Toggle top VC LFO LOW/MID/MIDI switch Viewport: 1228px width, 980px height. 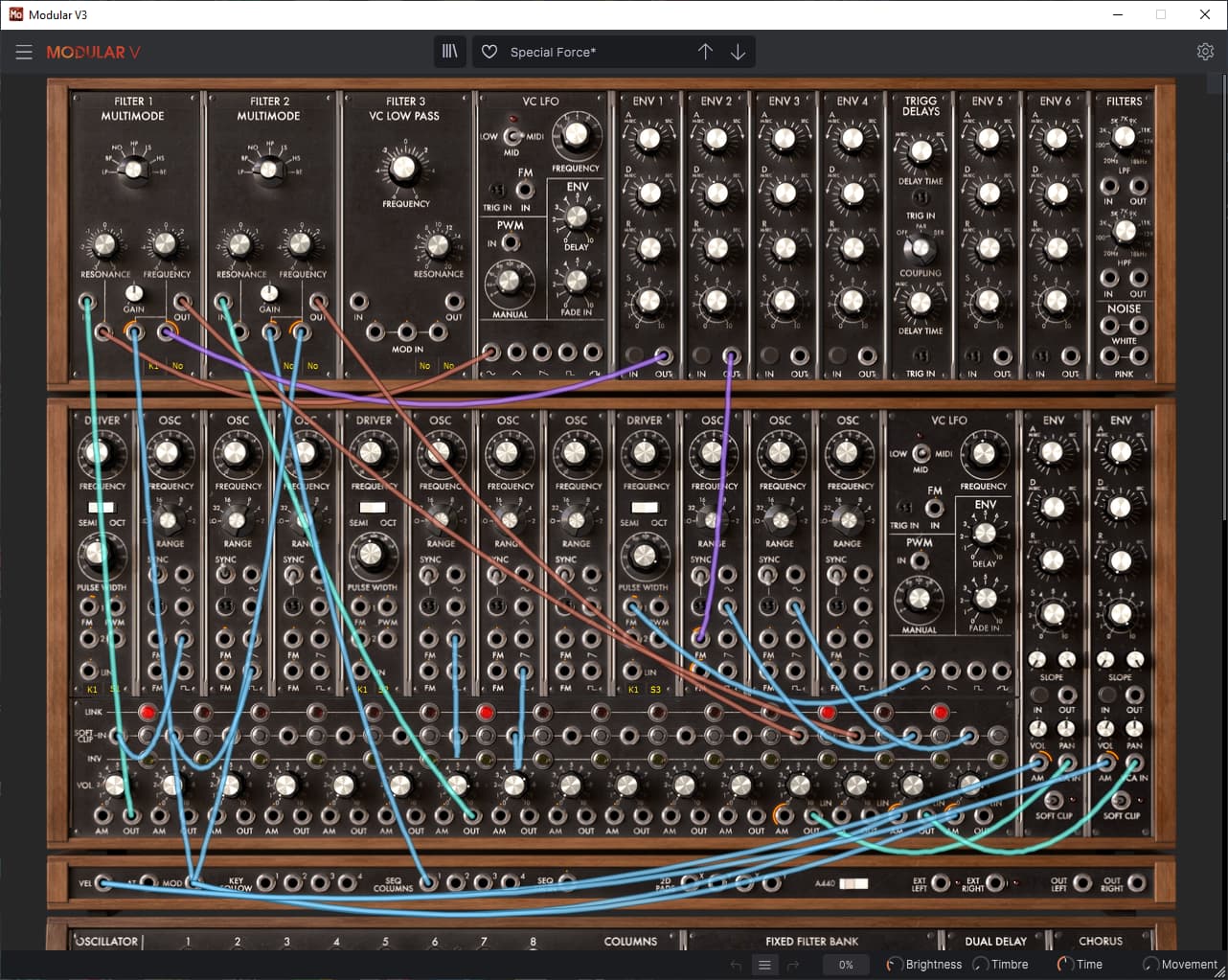[512, 136]
